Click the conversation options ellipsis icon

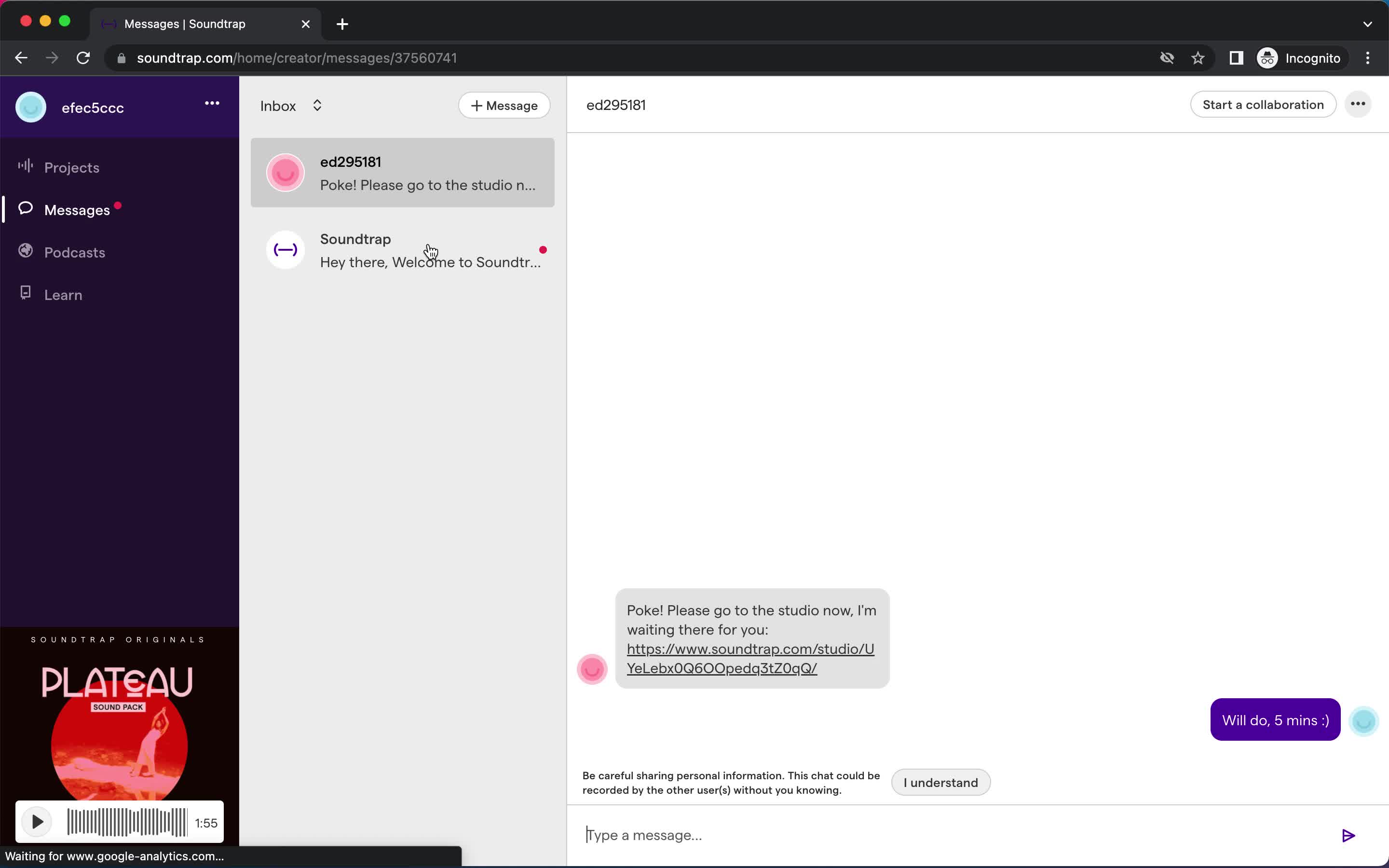[1359, 104]
